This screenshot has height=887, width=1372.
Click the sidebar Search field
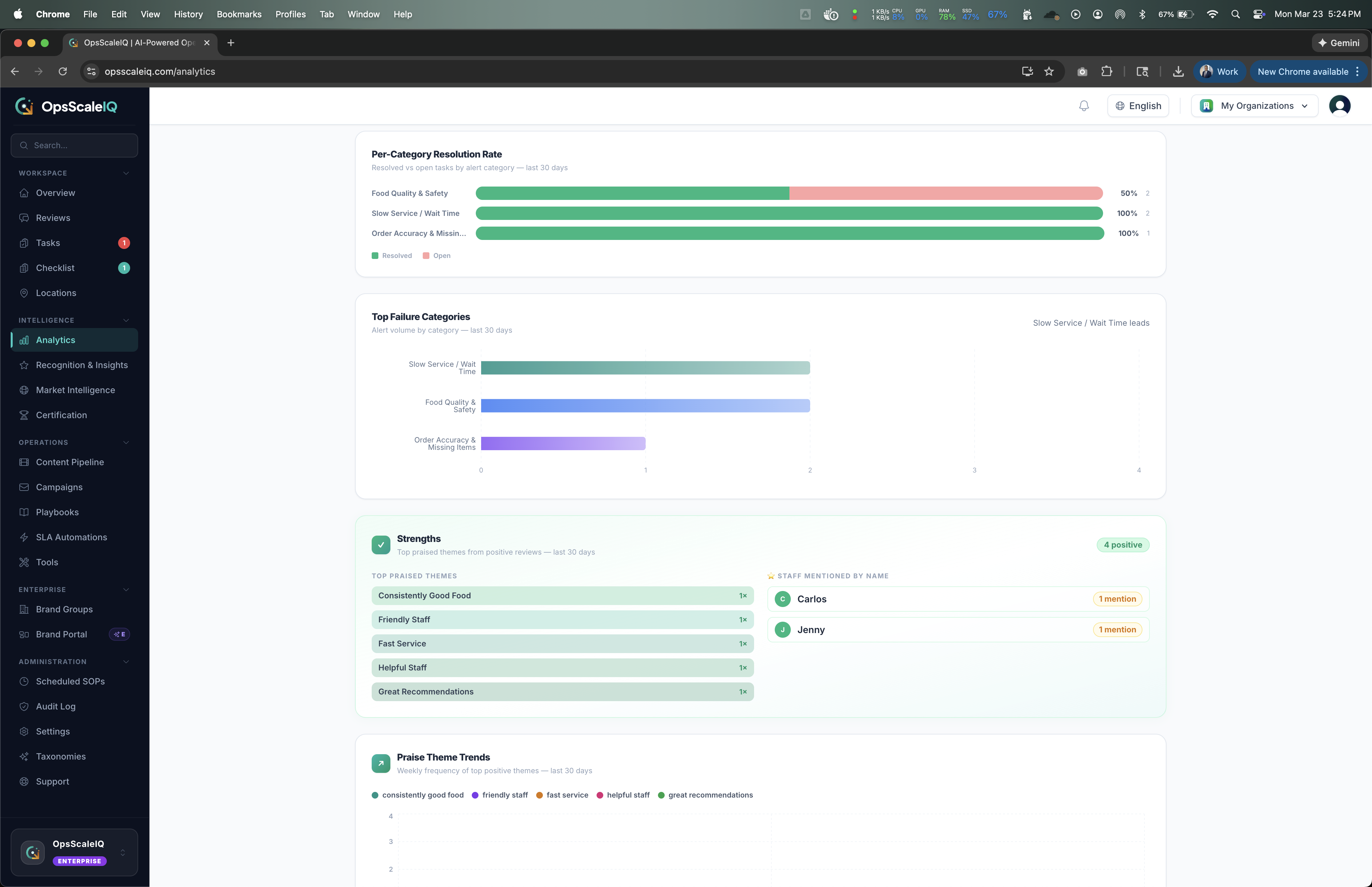pyautogui.click(x=74, y=146)
